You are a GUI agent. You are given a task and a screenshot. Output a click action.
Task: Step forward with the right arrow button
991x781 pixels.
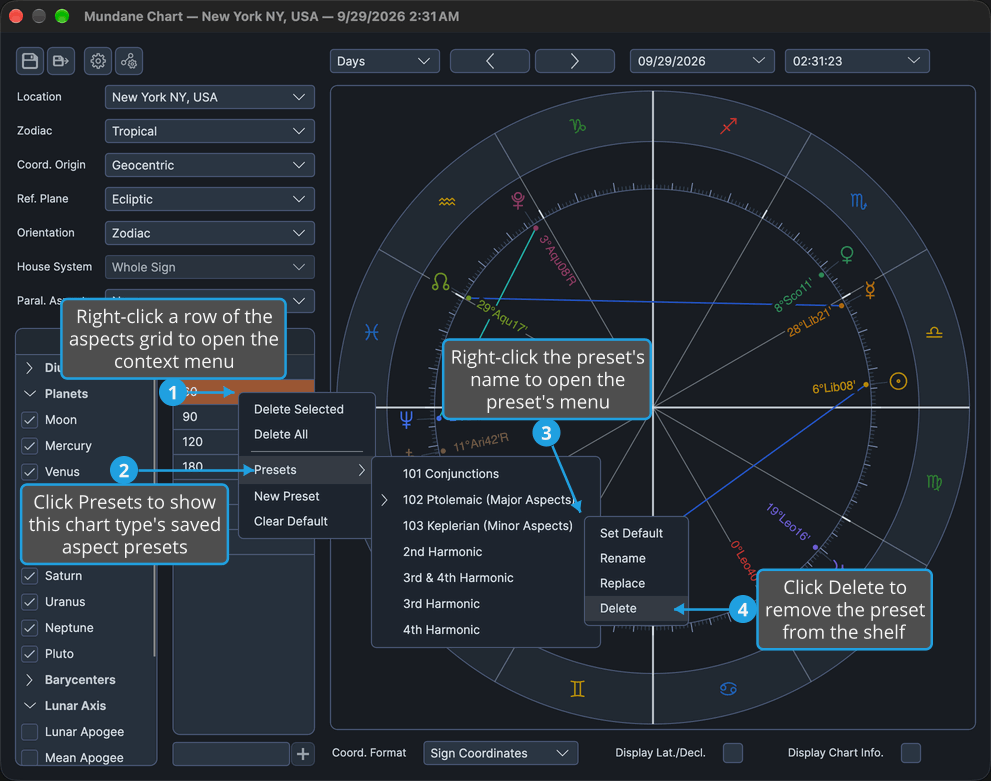(x=575, y=61)
